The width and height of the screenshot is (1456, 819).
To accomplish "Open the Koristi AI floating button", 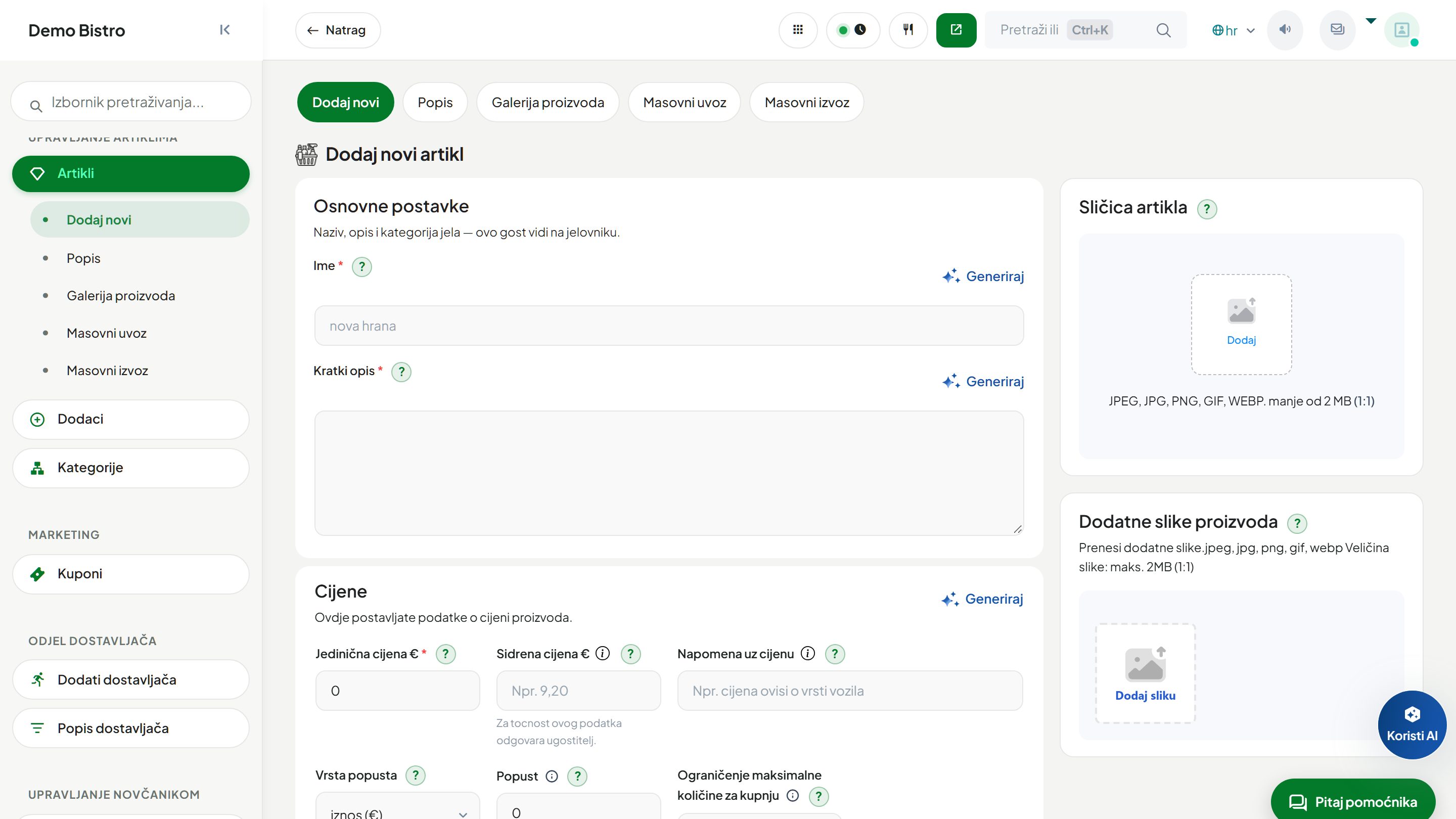I will [x=1412, y=724].
